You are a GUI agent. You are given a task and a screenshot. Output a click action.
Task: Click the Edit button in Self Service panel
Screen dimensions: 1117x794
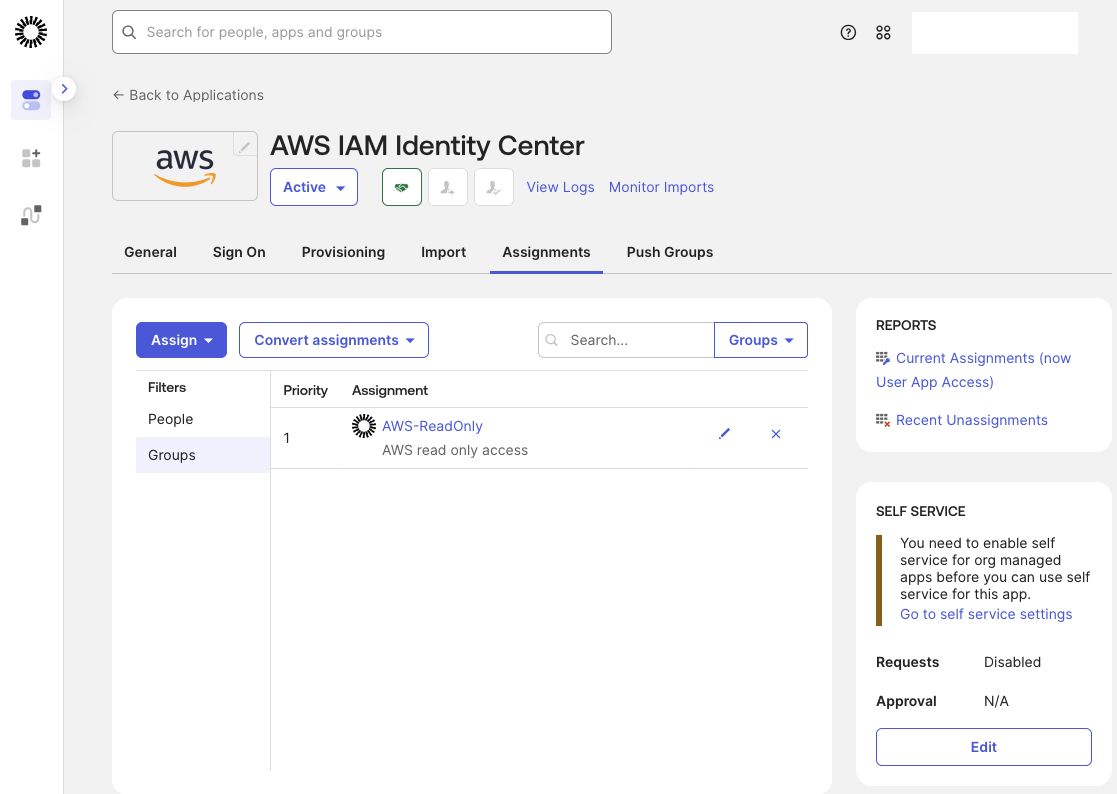click(x=983, y=747)
